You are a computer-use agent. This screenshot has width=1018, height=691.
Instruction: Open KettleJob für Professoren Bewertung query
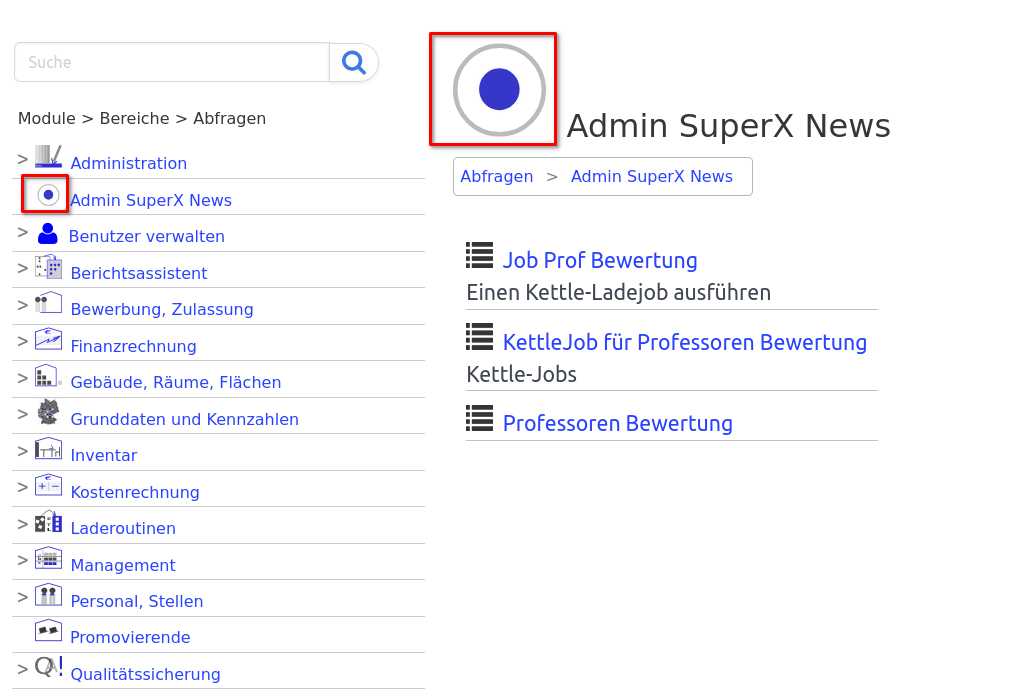(685, 342)
